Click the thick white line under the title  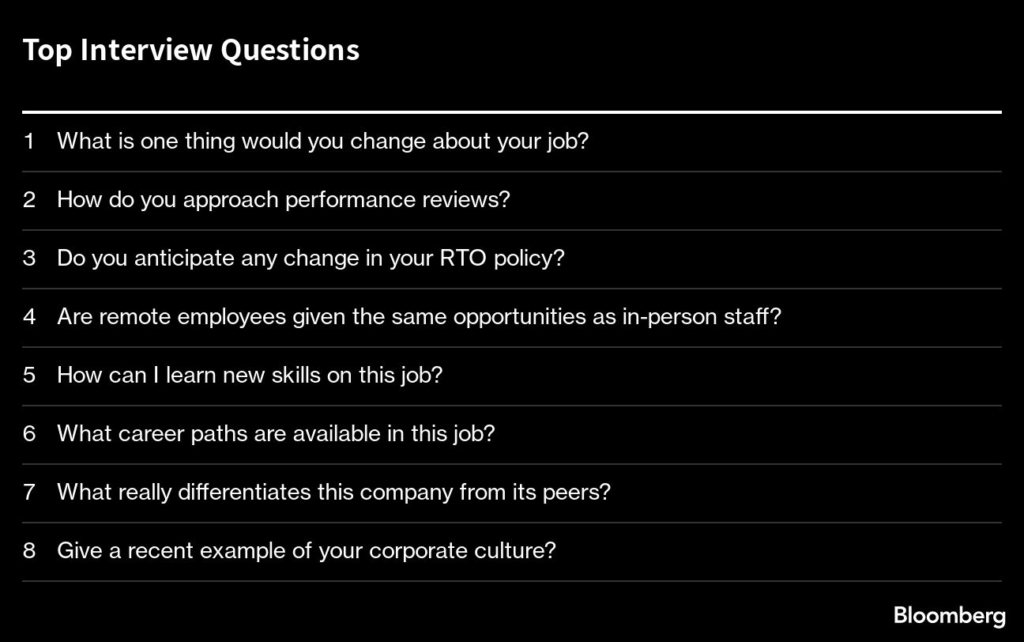[x=511, y=112]
